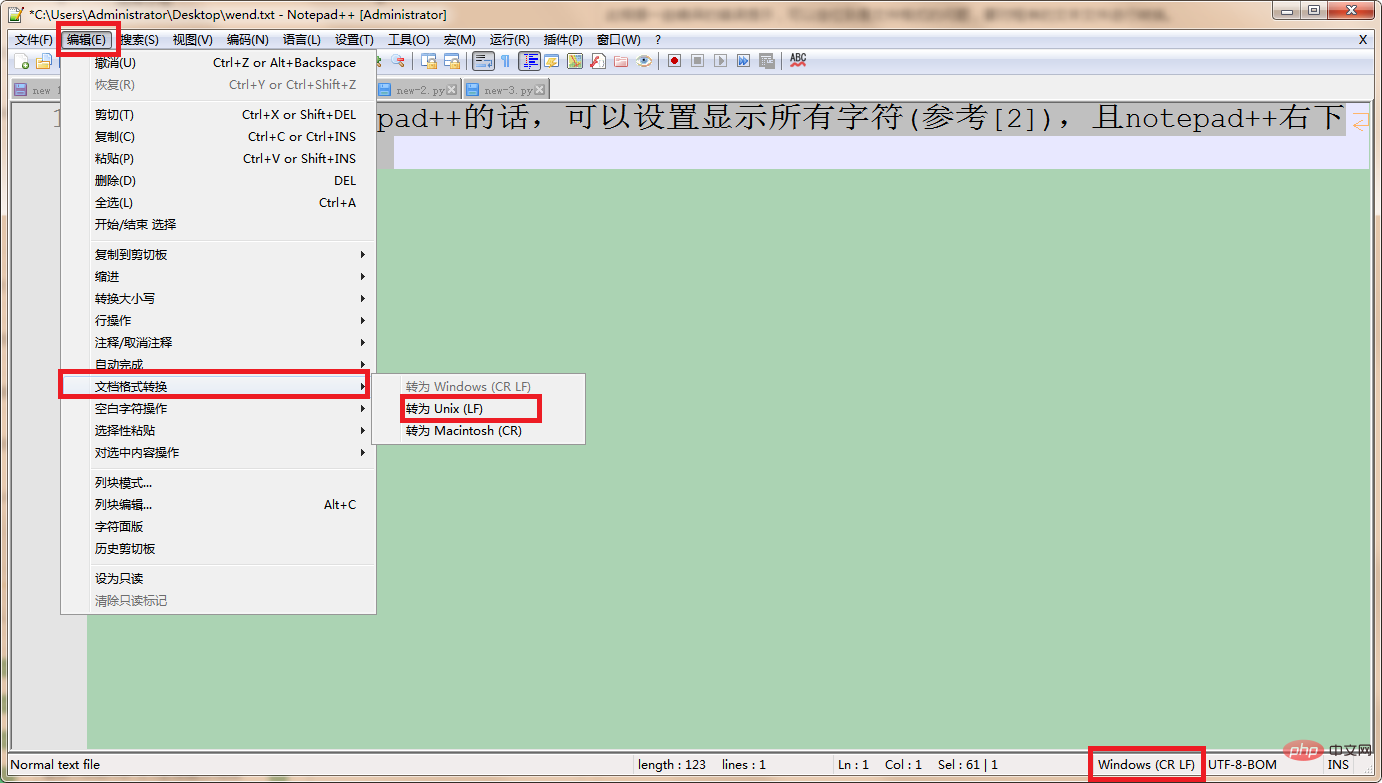
Task: Click INS indicator in status bar
Action: [x=1337, y=765]
